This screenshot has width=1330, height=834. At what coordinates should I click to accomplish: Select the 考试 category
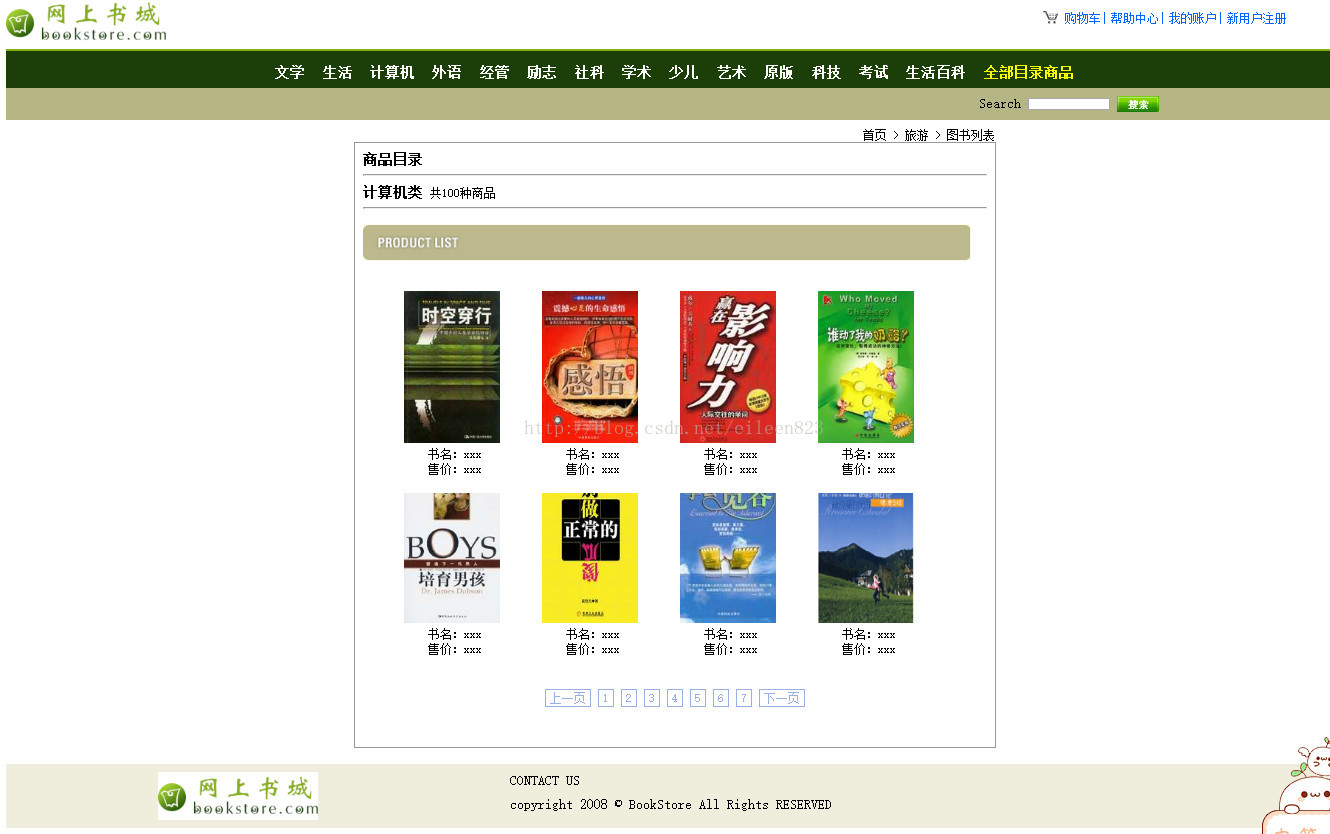873,72
